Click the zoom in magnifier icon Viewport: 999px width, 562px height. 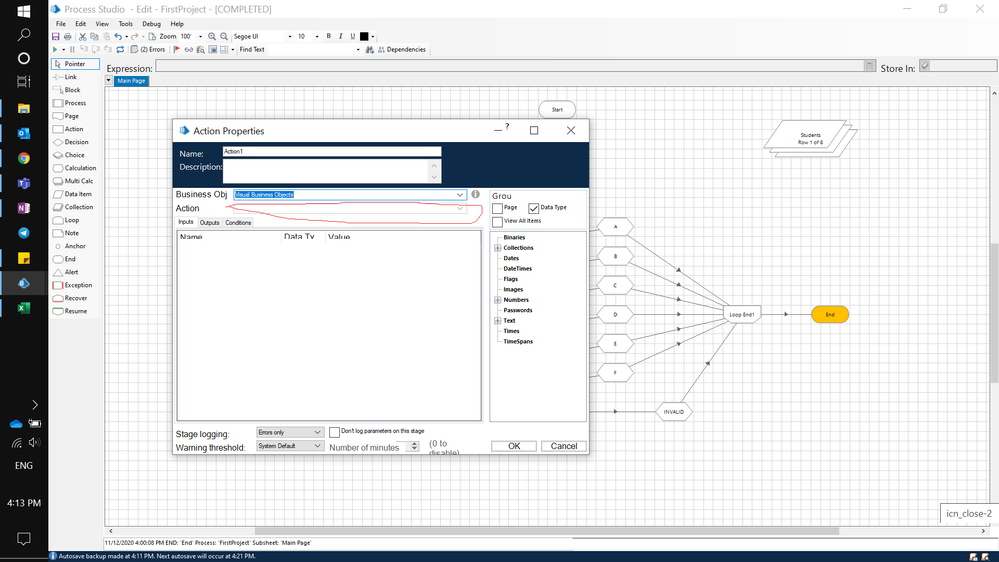pyautogui.click(x=212, y=36)
